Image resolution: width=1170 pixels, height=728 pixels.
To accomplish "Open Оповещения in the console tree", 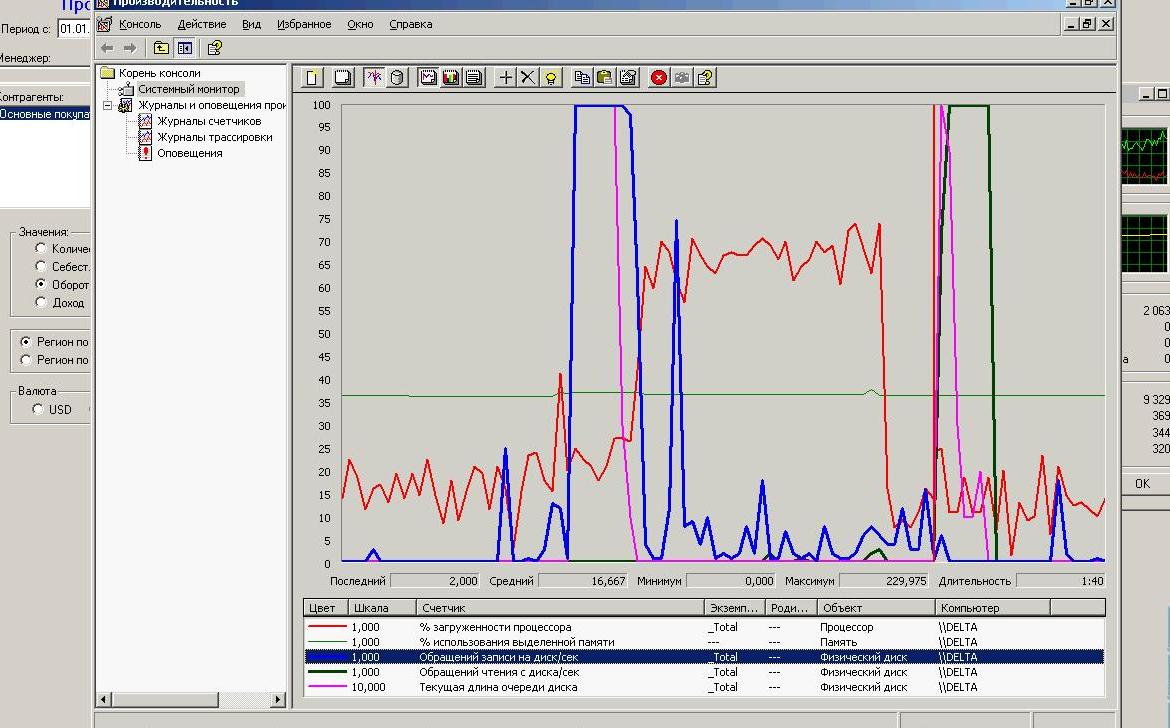I will point(189,153).
